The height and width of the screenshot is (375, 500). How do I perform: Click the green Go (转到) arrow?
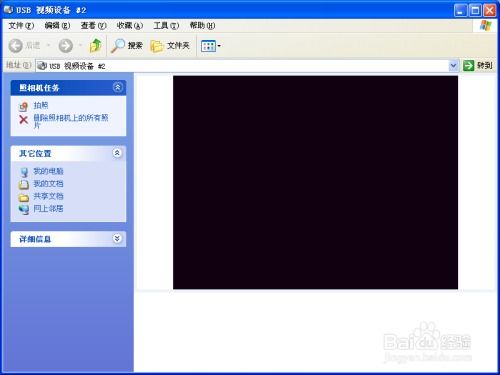tap(468, 65)
